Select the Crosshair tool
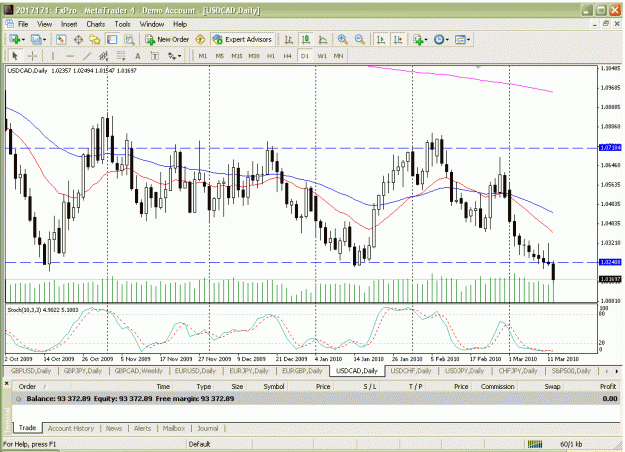Image resolution: width=625 pixels, height=452 pixels. (x=32, y=56)
